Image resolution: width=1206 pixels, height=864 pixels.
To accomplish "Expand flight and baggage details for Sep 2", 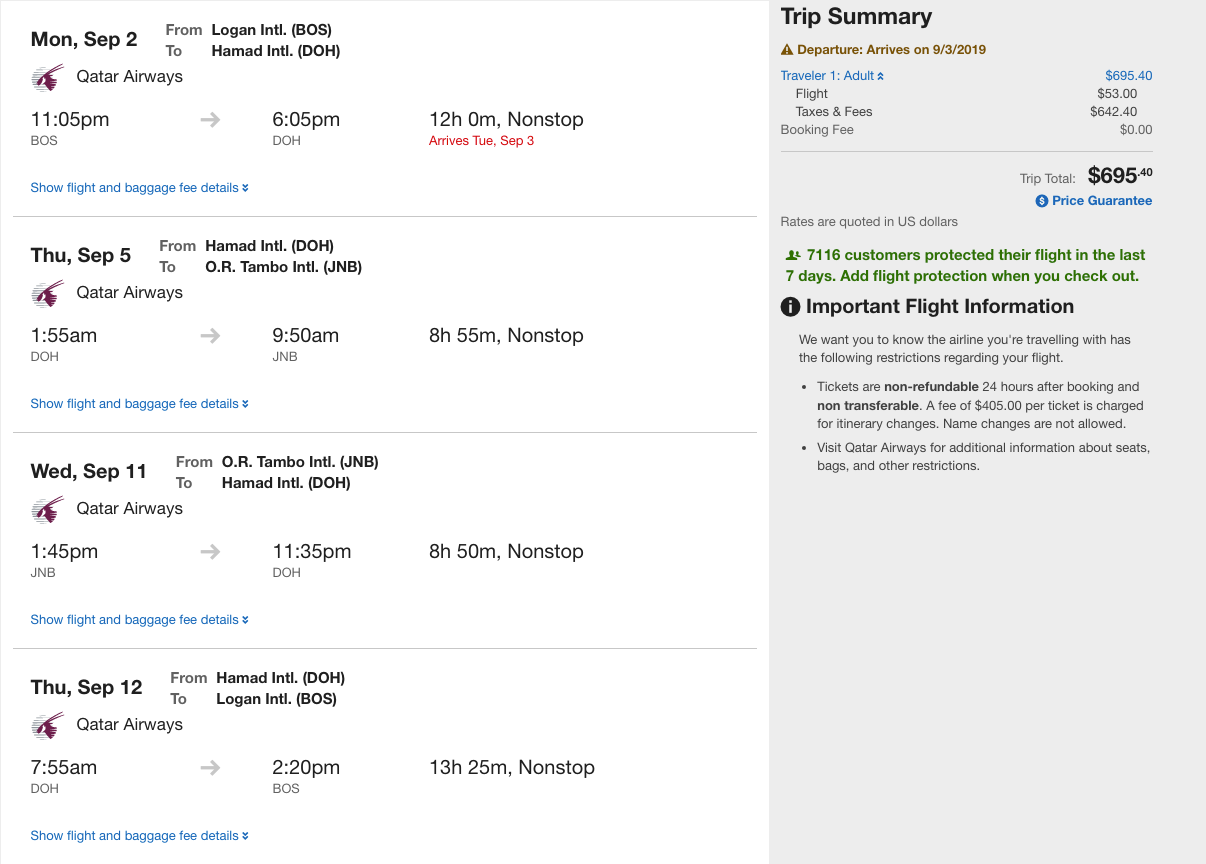I will coord(139,188).
